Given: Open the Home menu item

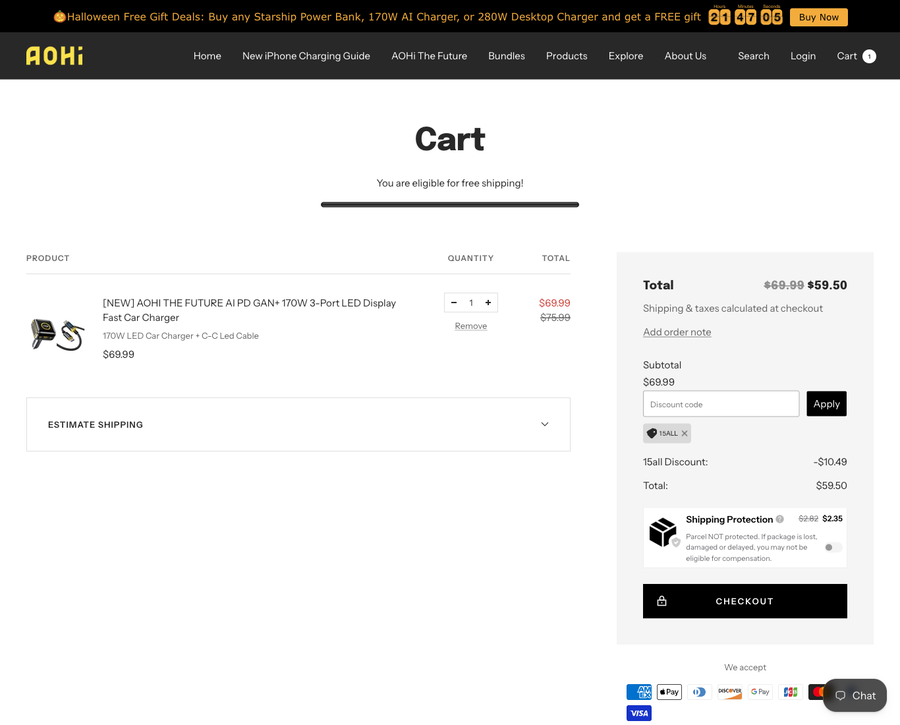Looking at the screenshot, I should [x=207, y=56].
